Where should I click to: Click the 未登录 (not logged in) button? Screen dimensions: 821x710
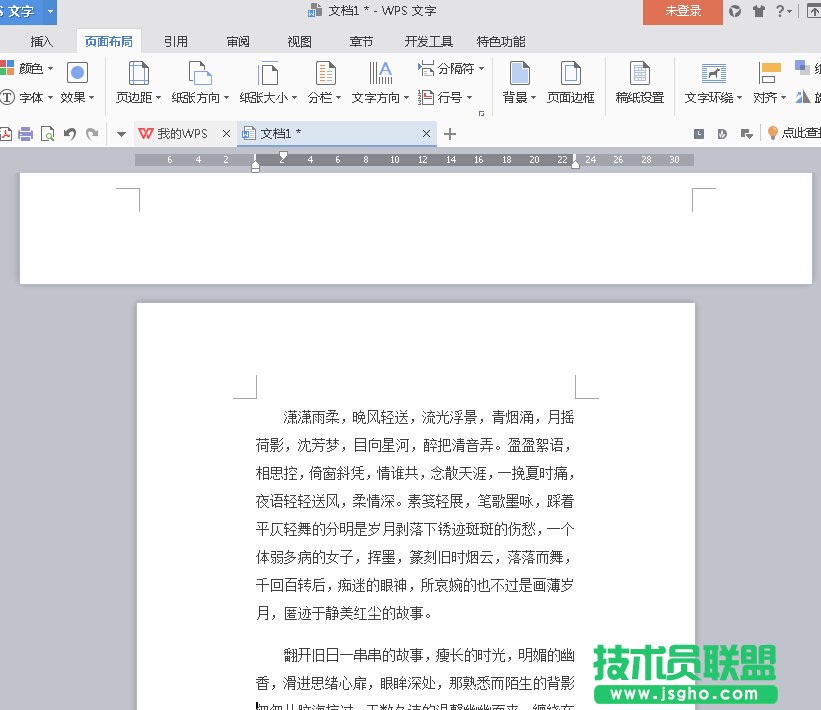click(683, 11)
